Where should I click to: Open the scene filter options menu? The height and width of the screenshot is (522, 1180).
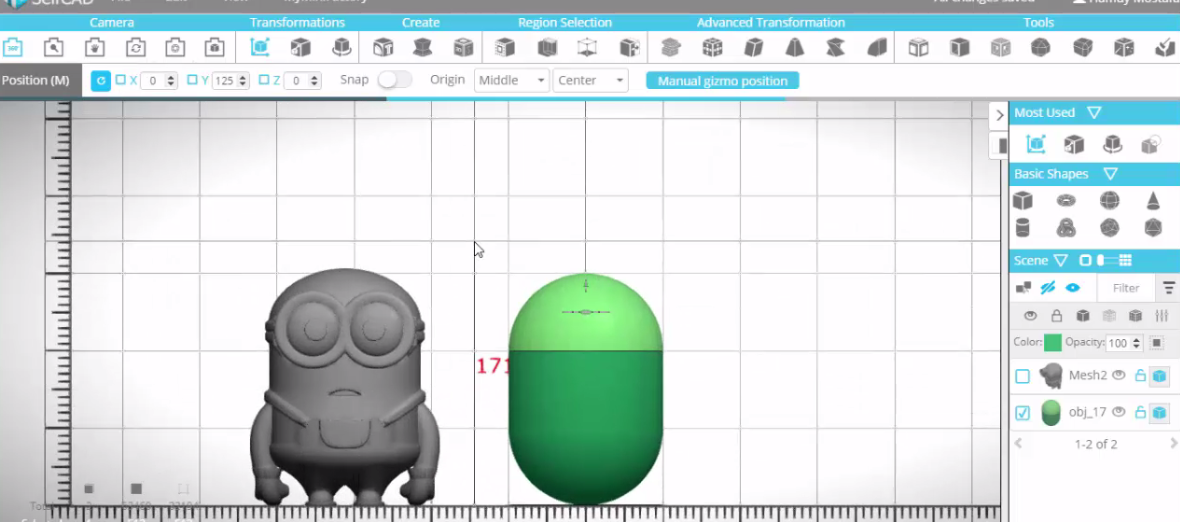point(1169,287)
